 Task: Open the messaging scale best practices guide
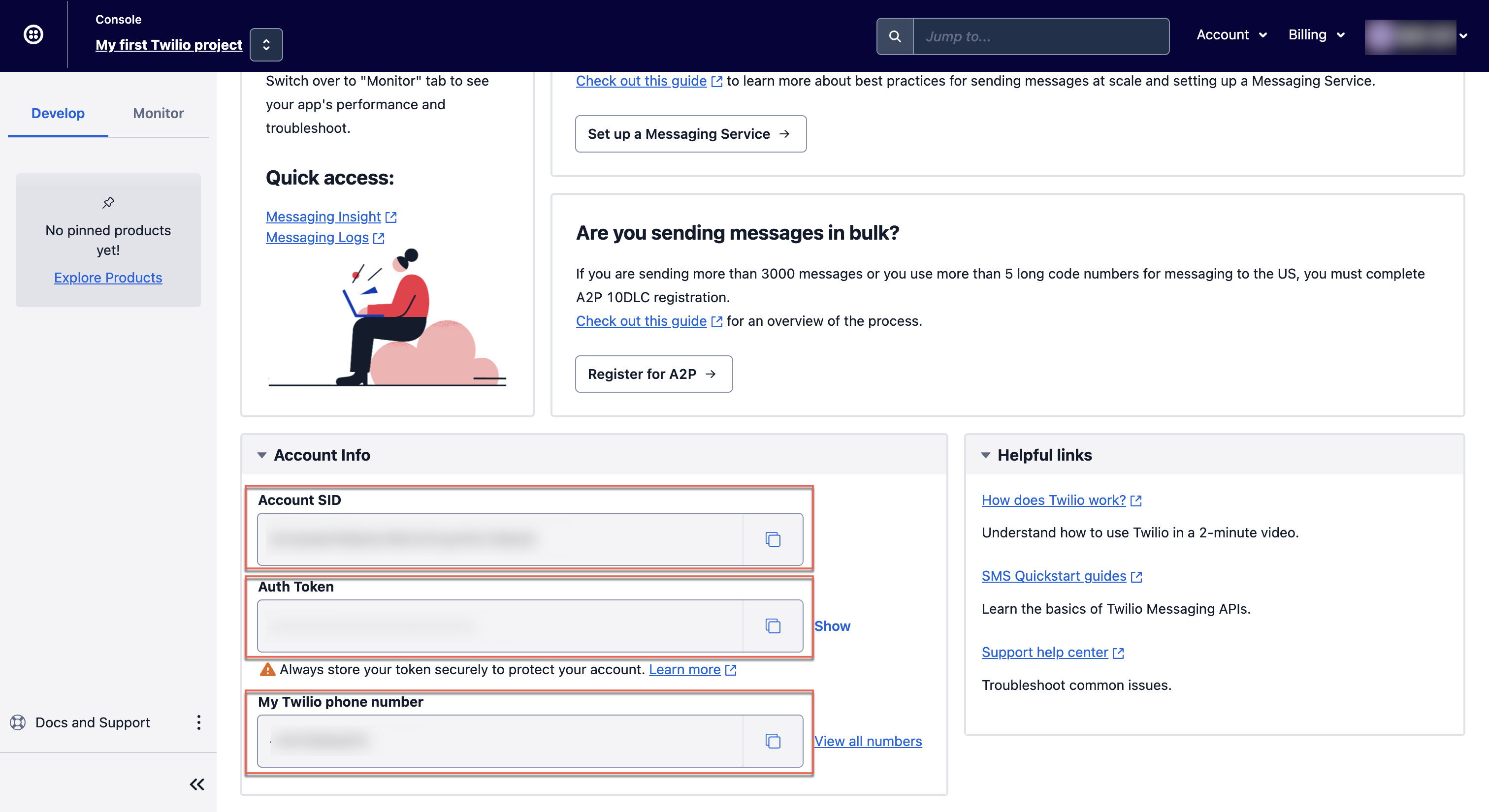click(641, 81)
